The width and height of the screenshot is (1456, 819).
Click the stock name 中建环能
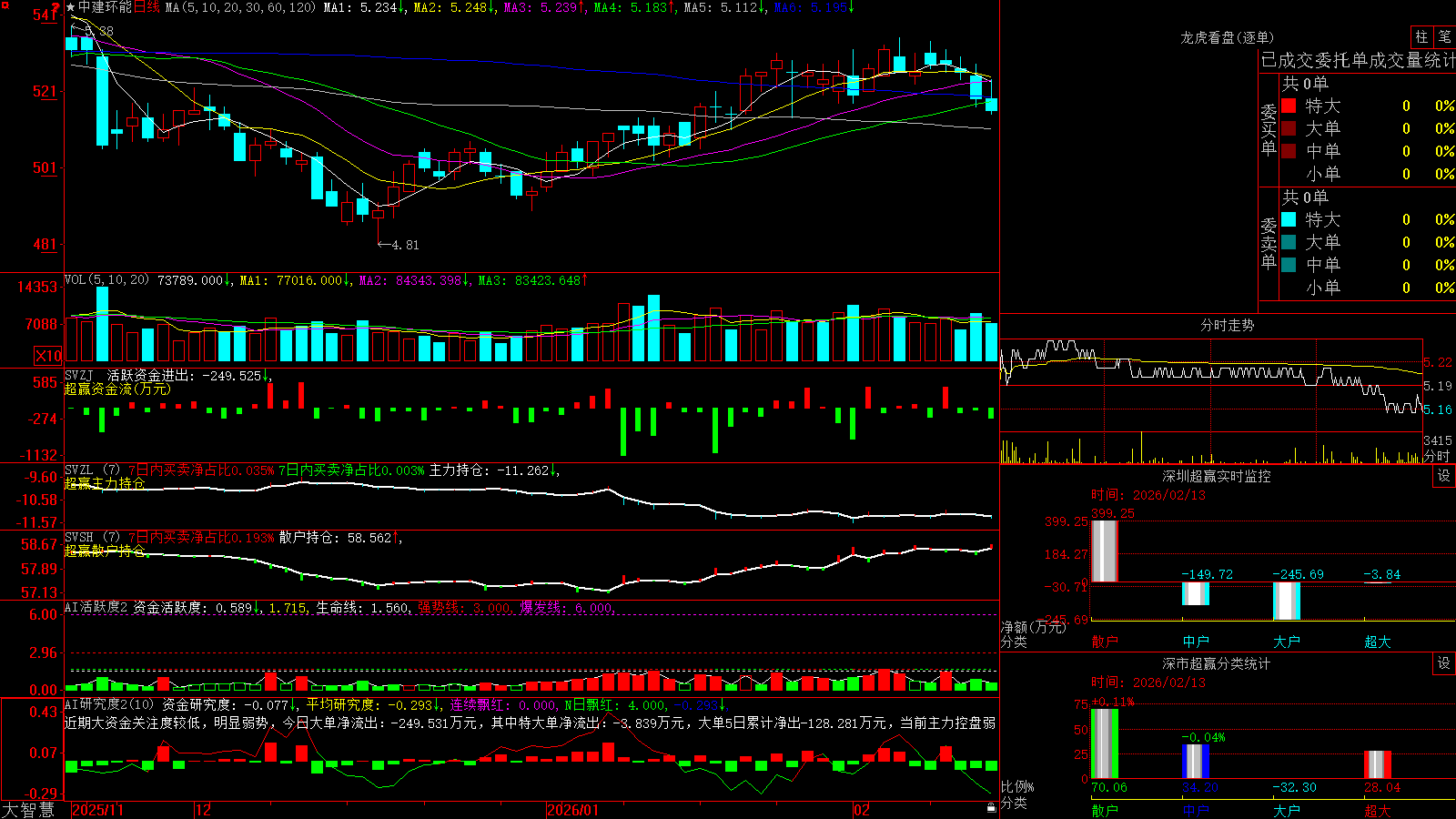(x=106, y=7)
